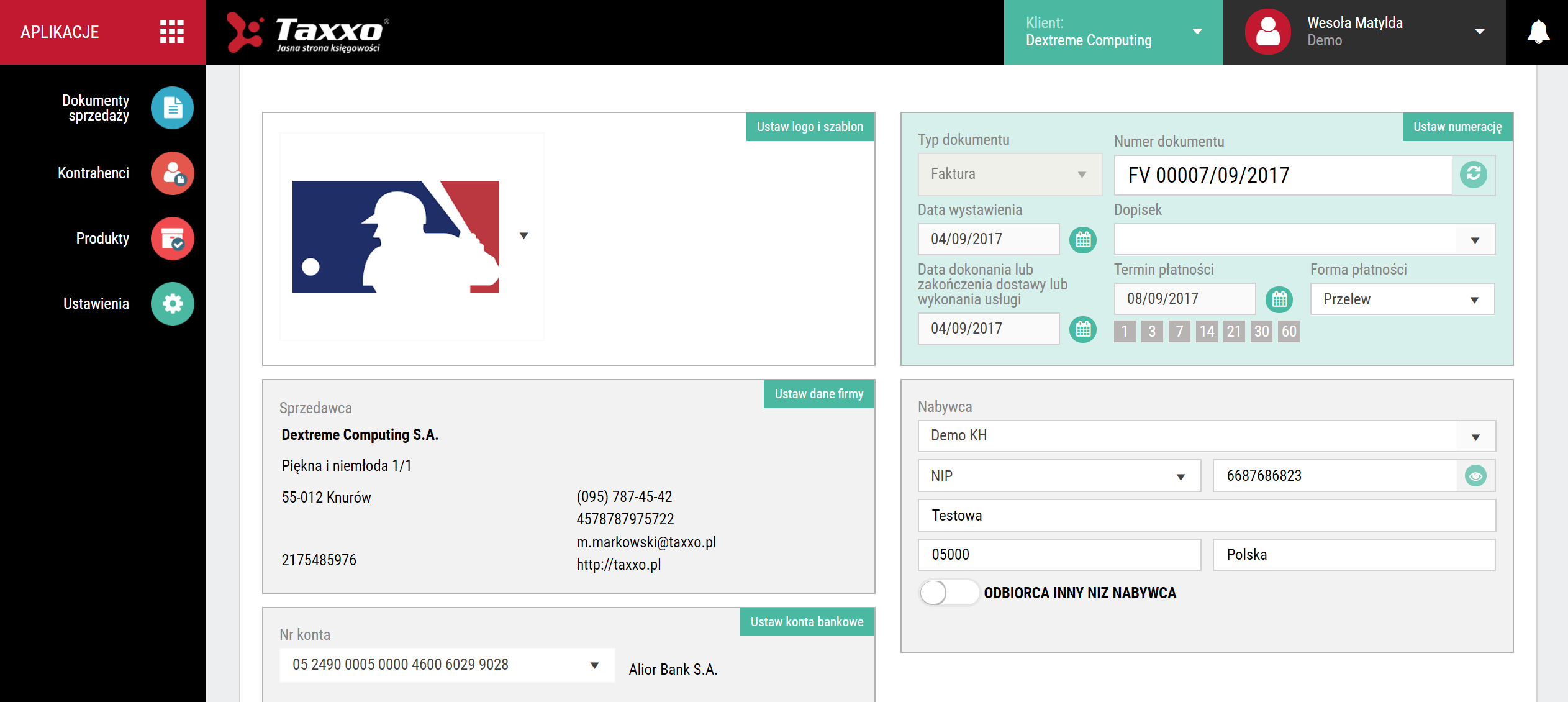This screenshot has width=1568, height=702.
Task: Click the Kontrahenci contacts icon
Action: pyautogui.click(x=172, y=173)
